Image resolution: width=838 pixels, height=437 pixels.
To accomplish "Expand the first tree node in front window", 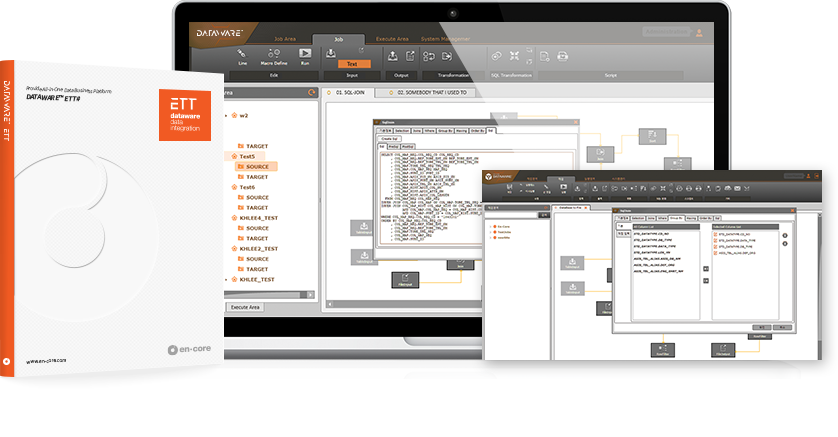I will point(491,227).
